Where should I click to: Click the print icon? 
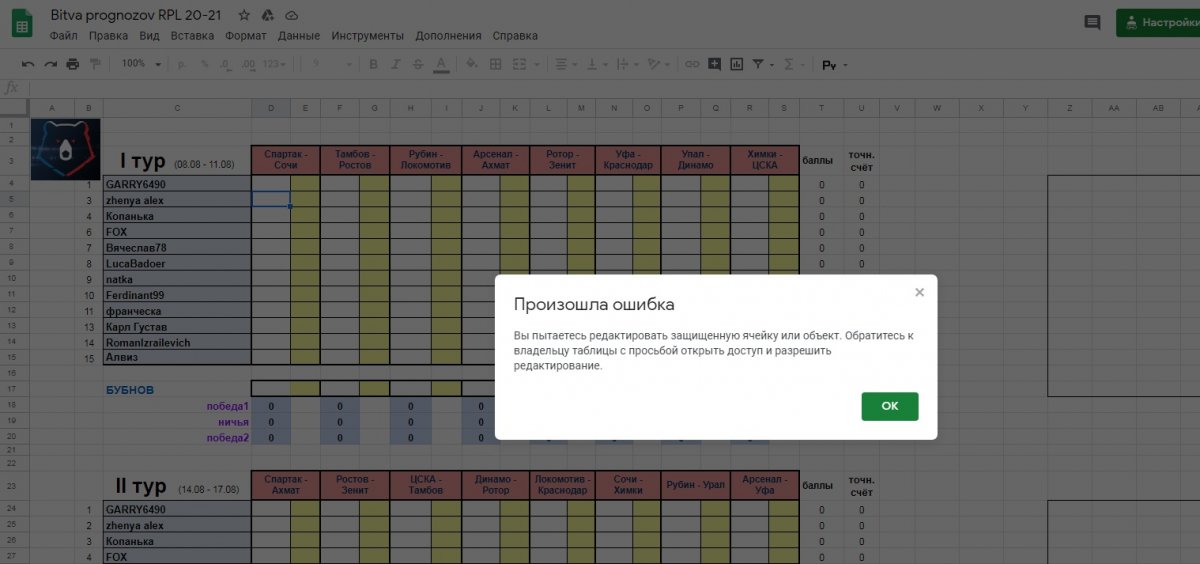[73, 64]
